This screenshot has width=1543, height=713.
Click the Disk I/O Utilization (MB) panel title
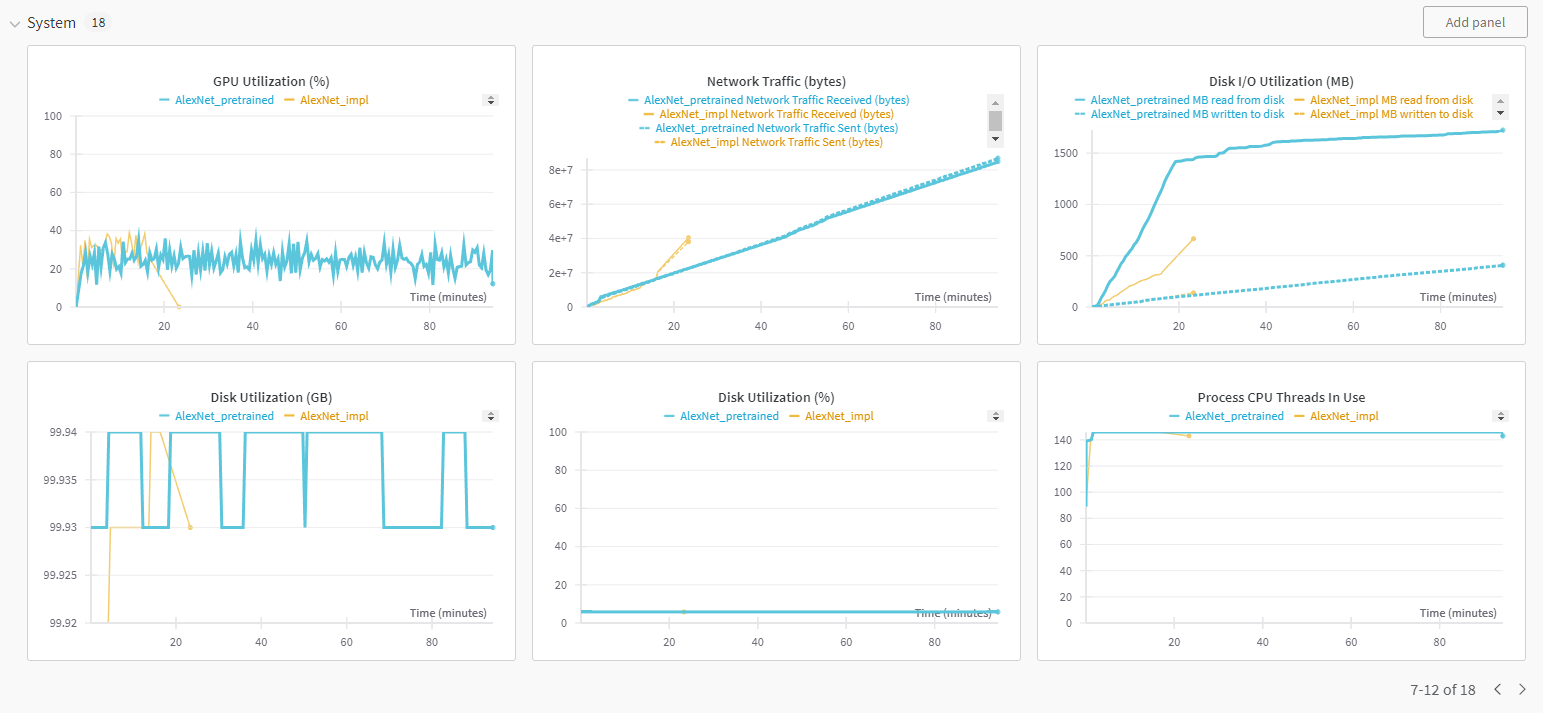(x=1281, y=82)
